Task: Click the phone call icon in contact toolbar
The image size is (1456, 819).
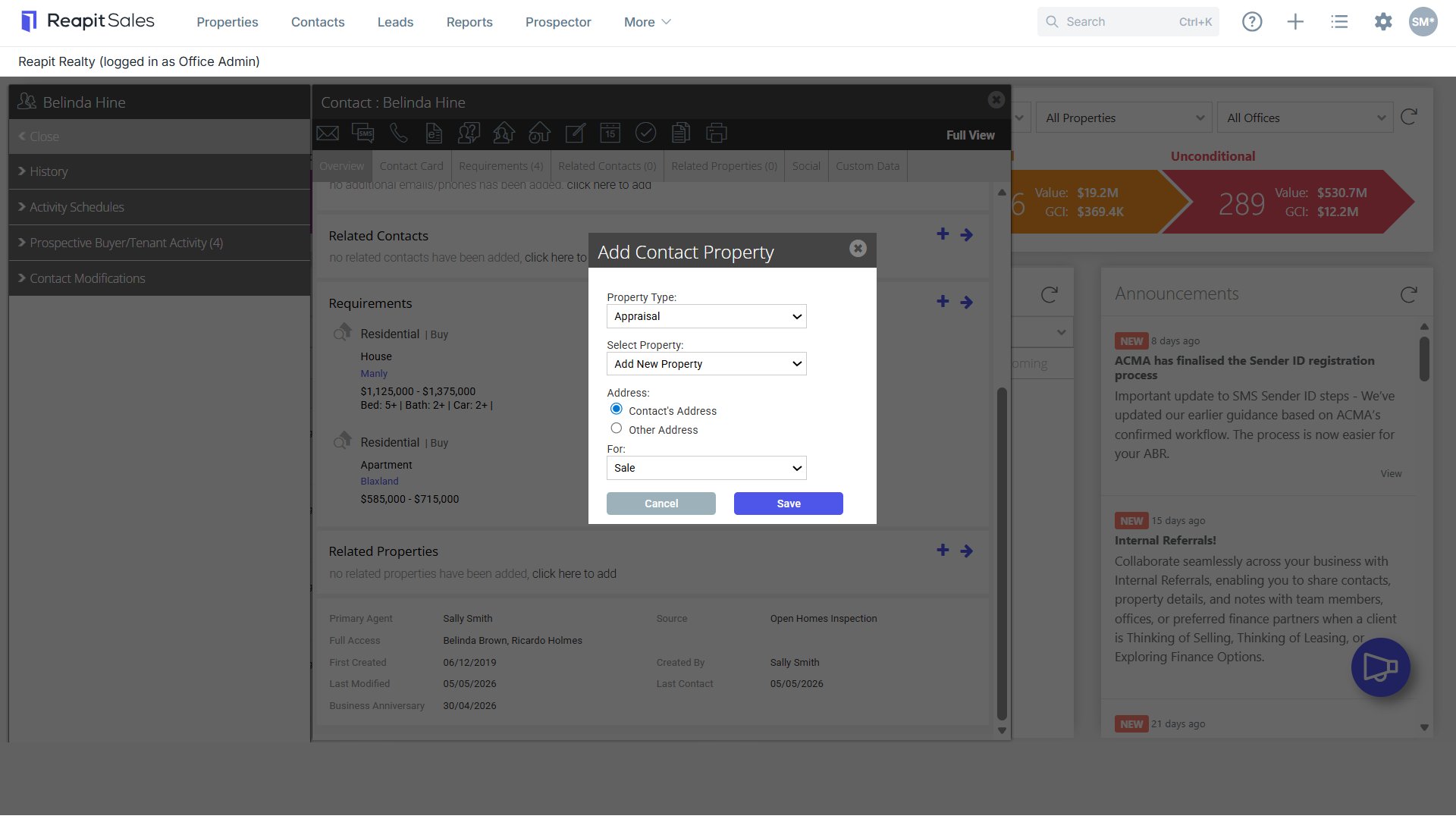Action: [398, 133]
